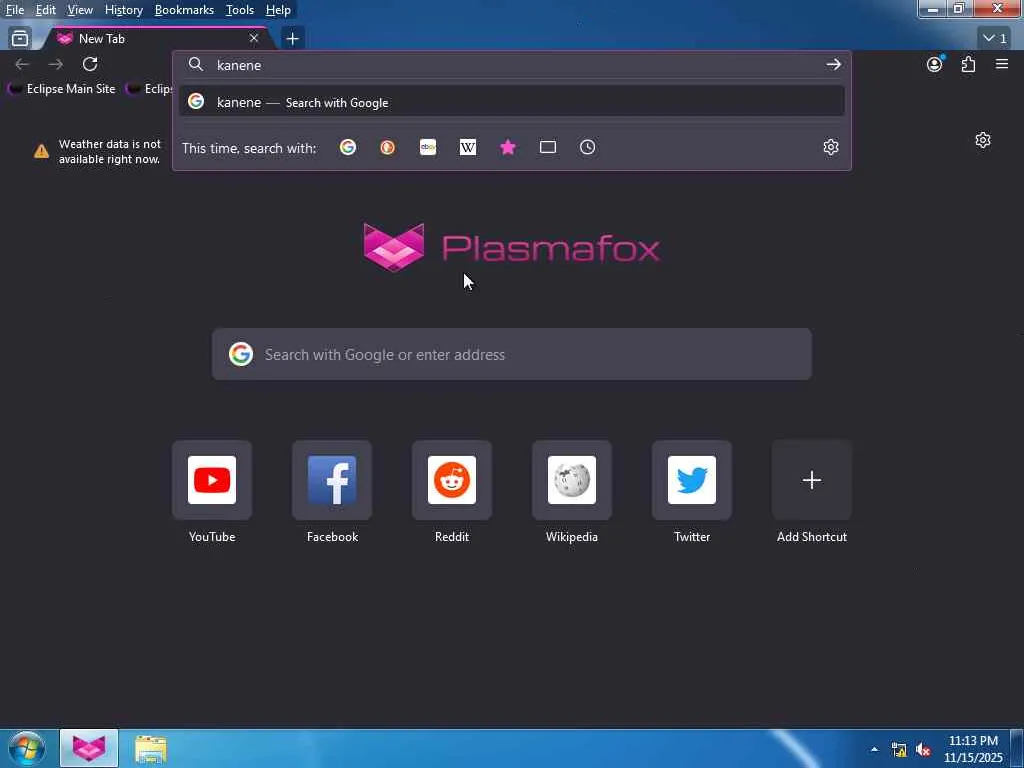Open File Explorer from taskbar
The image size is (1024, 768).
151,748
